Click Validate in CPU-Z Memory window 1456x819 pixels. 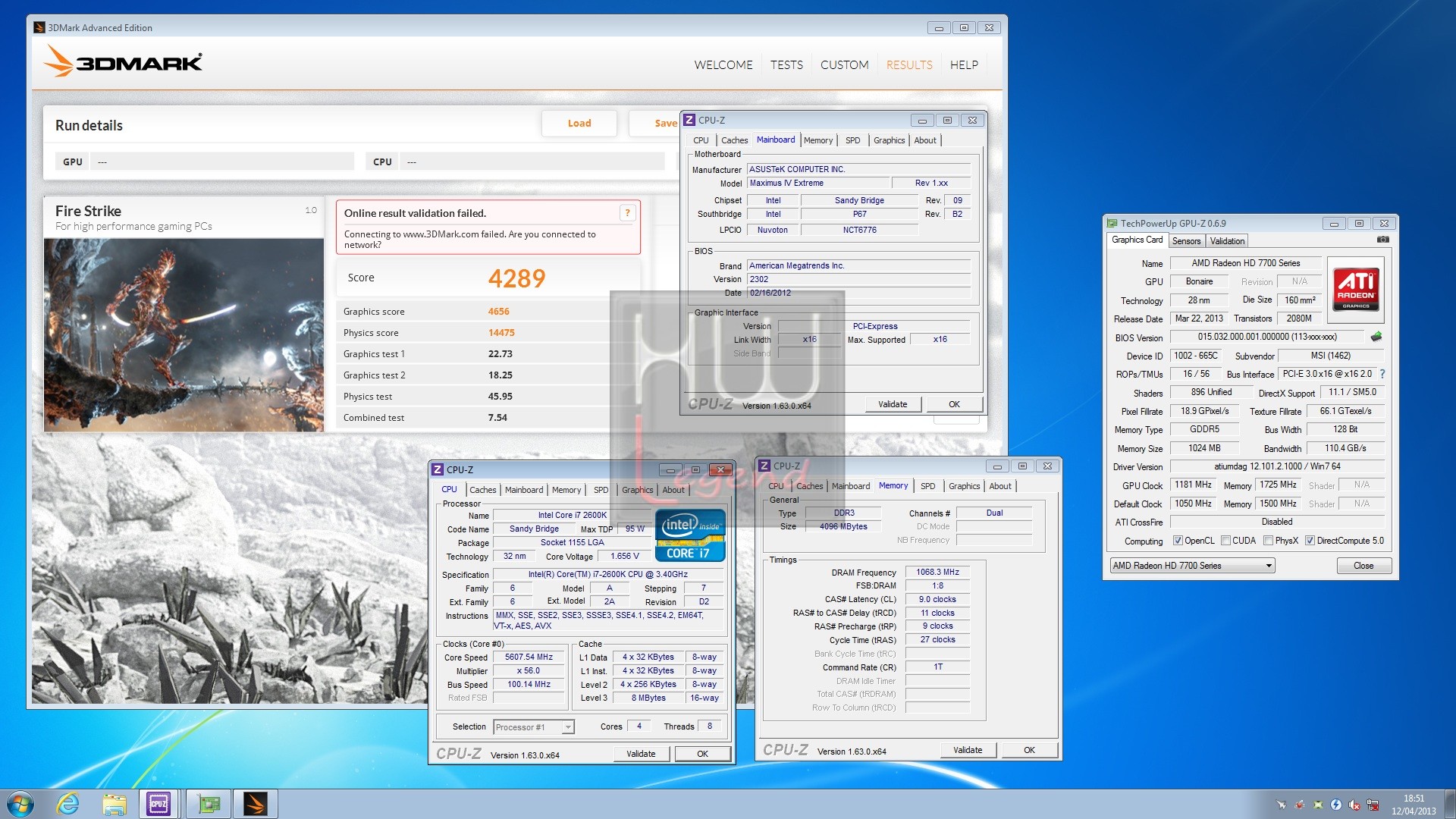pyautogui.click(x=968, y=750)
